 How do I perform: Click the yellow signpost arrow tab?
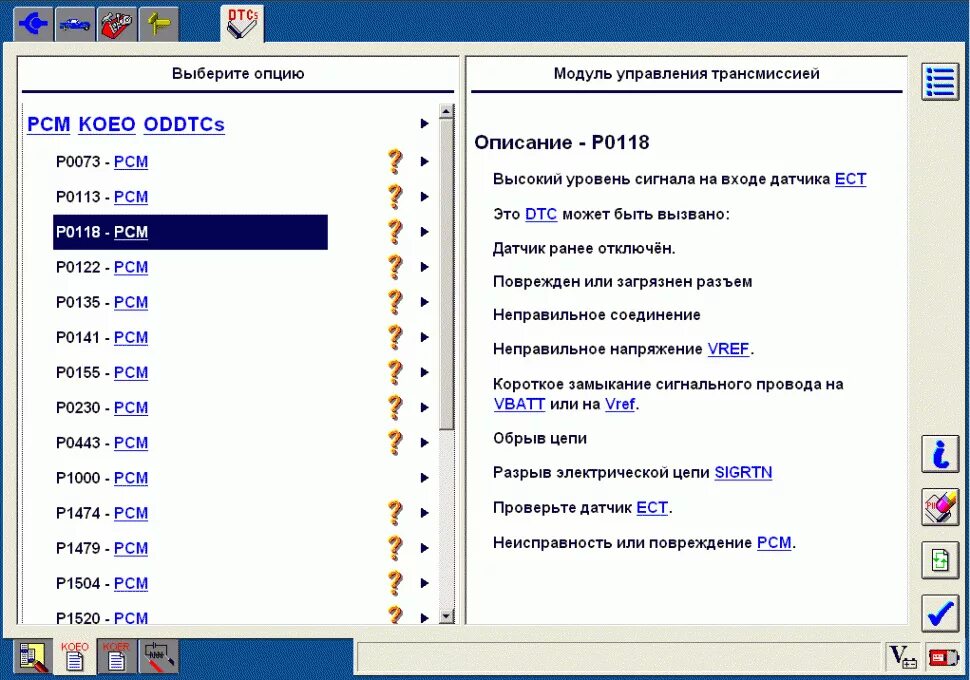click(x=159, y=24)
